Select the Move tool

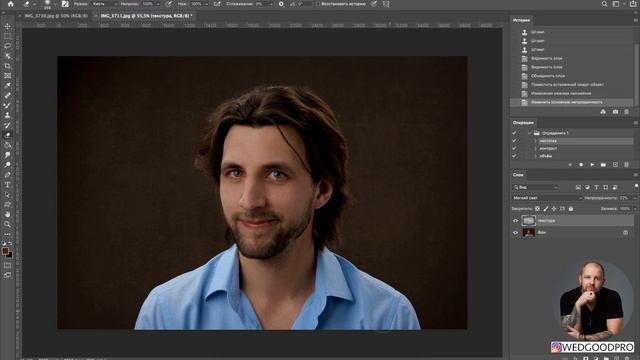pos(7,27)
